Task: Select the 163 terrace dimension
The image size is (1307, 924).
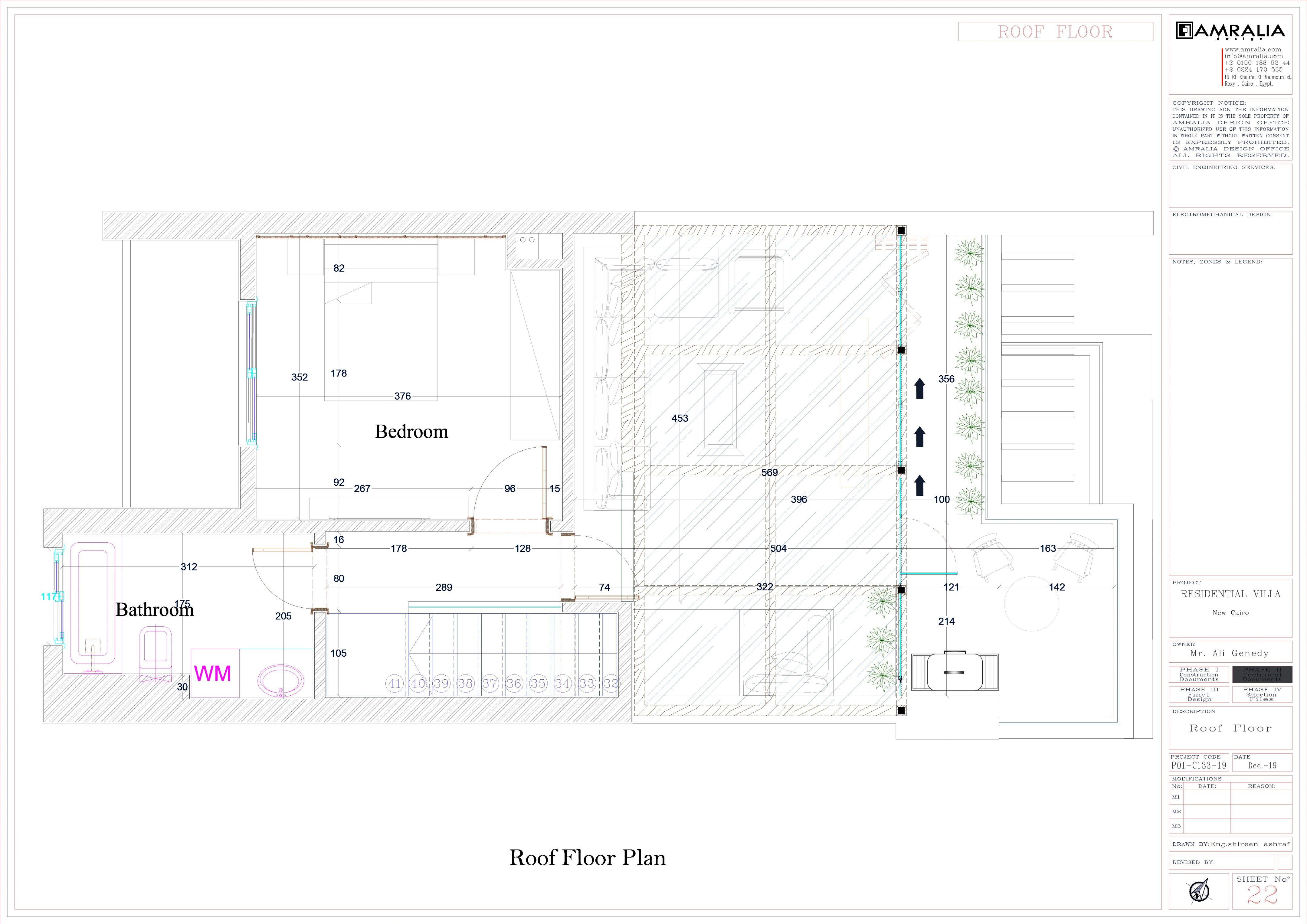Action: pyautogui.click(x=1048, y=549)
